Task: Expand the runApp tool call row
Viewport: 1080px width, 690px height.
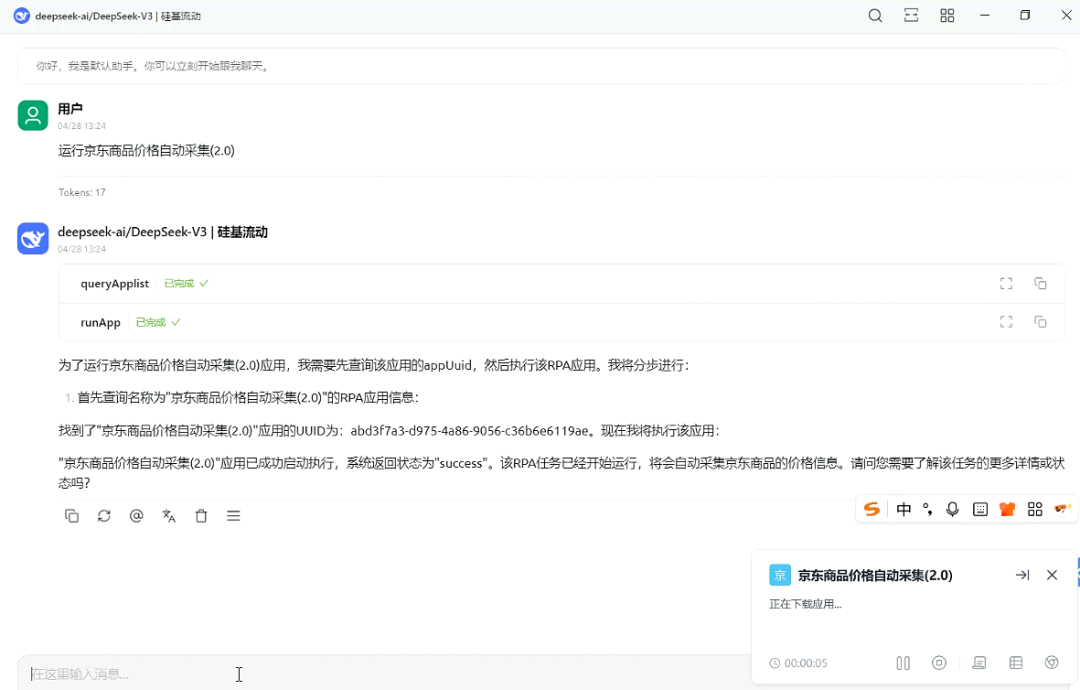Action: pos(562,322)
